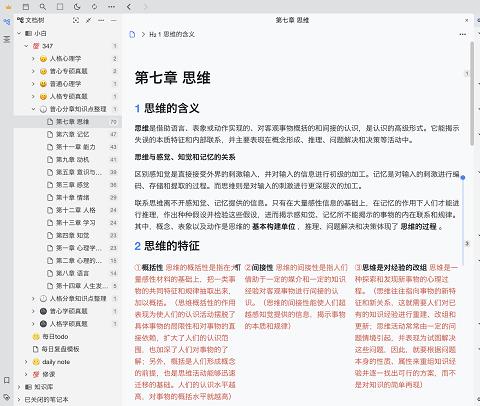Screen dimensions: 480x406
Task: Click the document icon in the breadcrumb
Action: point(132,34)
